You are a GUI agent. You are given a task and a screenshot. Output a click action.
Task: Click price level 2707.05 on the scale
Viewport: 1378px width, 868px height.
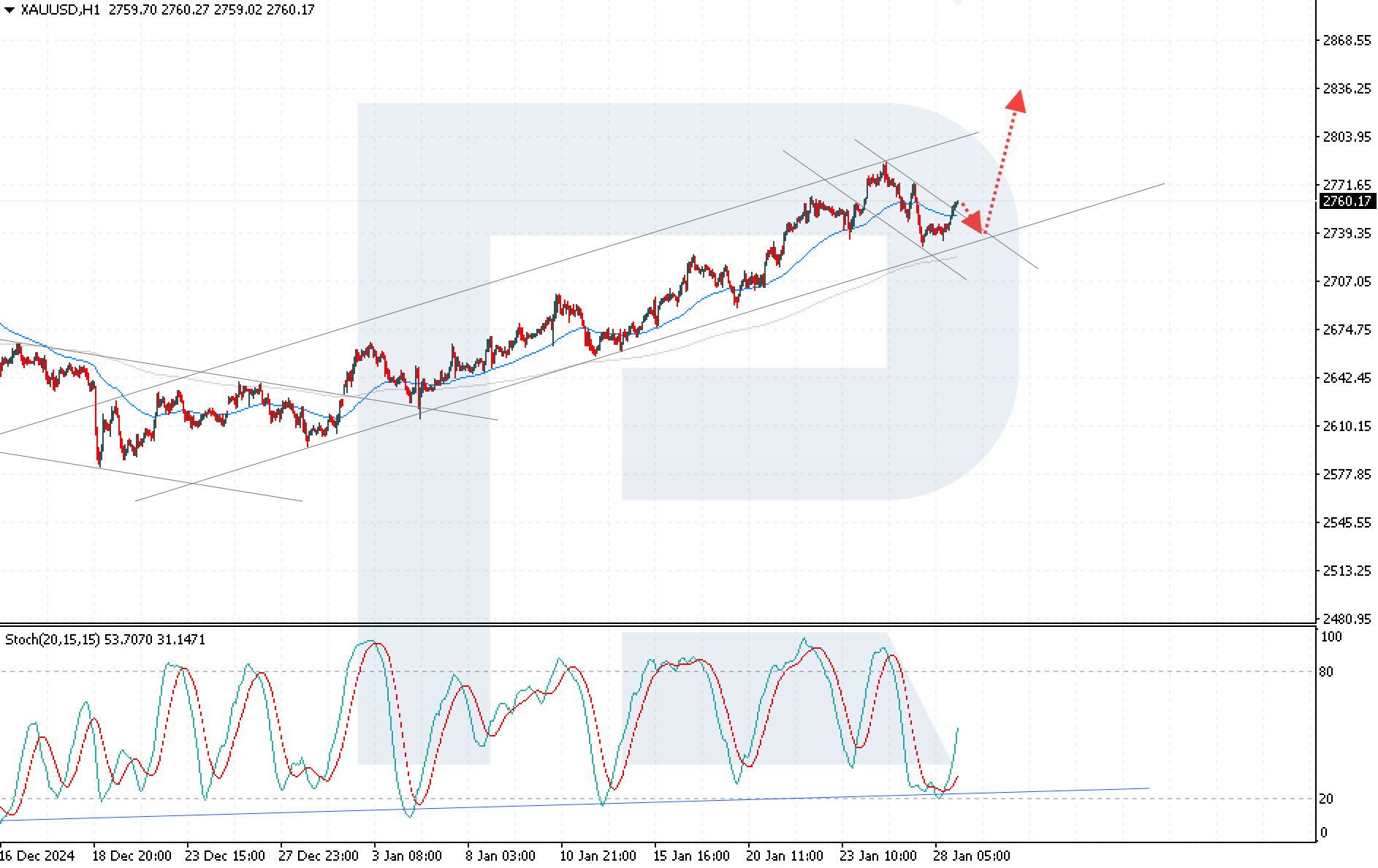pos(1347,281)
